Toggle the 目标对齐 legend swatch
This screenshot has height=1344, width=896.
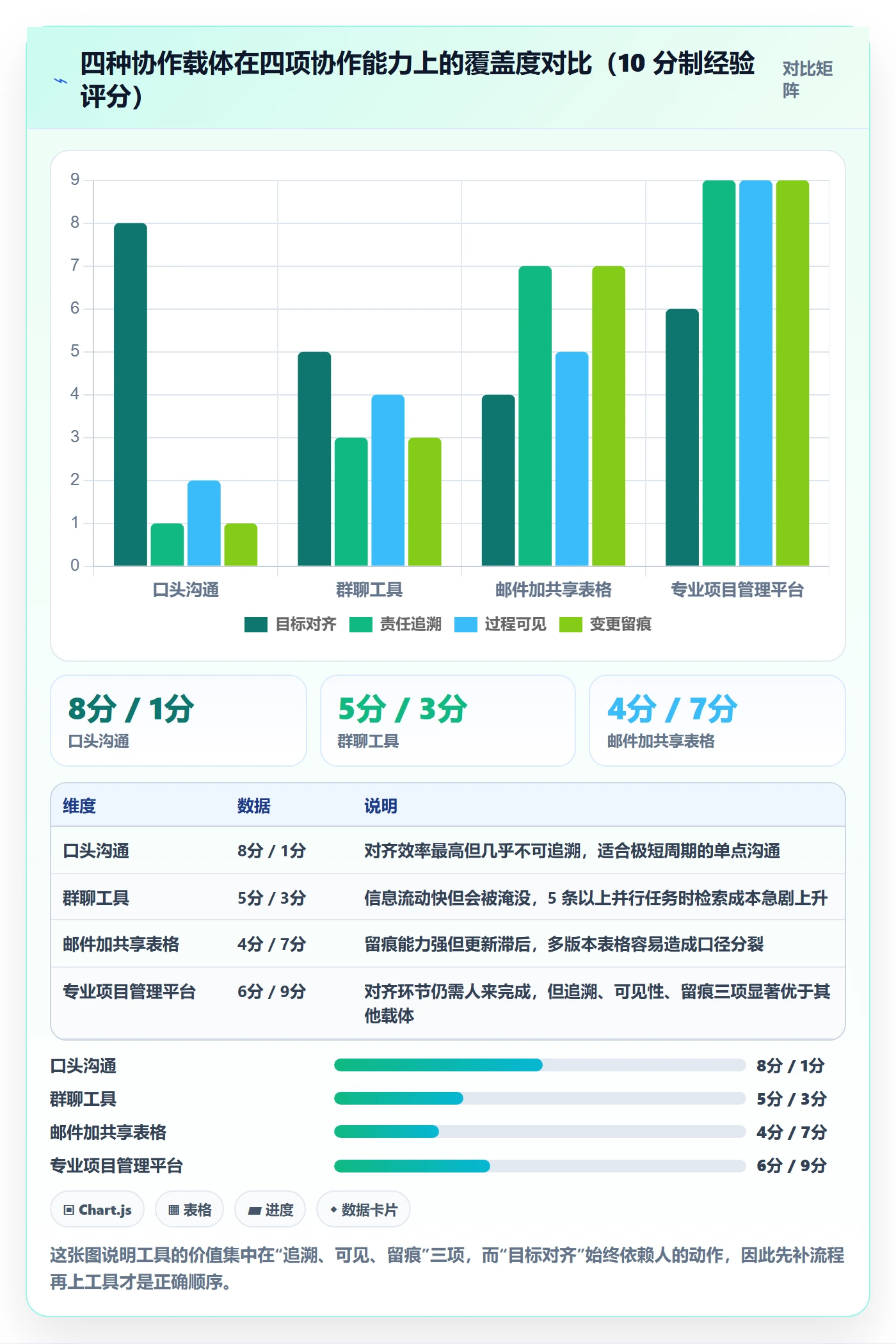click(255, 625)
